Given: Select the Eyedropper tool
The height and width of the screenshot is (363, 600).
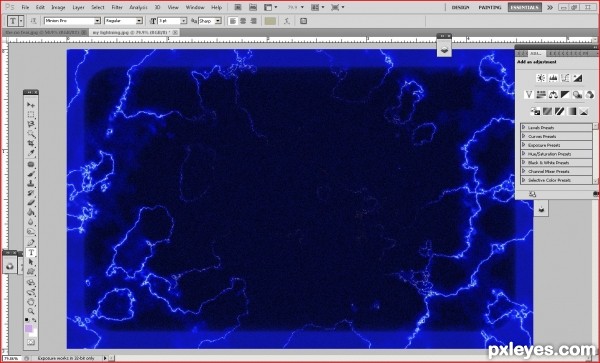Looking at the screenshot, I should tap(31, 153).
